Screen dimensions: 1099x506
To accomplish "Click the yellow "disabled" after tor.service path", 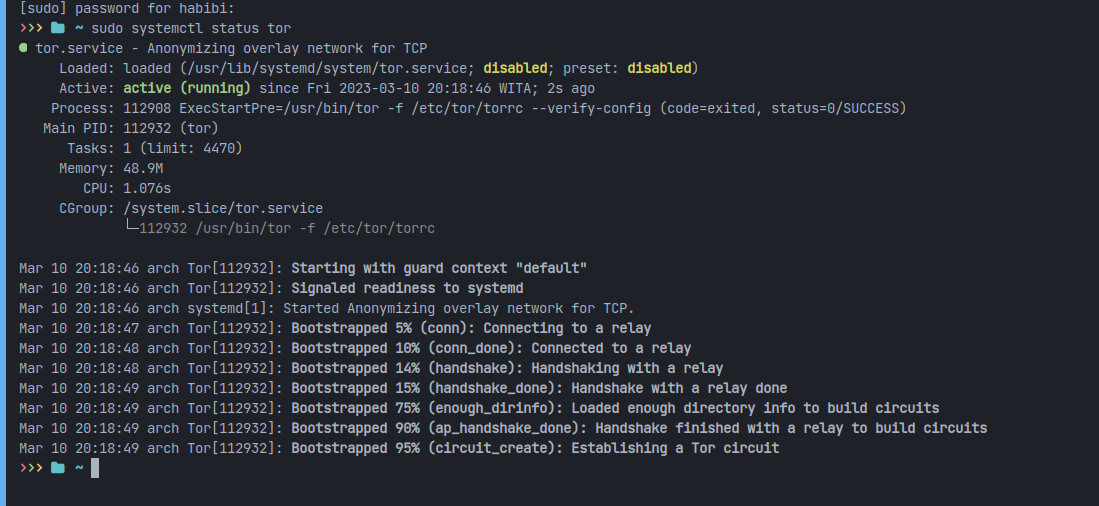I will pos(515,68).
